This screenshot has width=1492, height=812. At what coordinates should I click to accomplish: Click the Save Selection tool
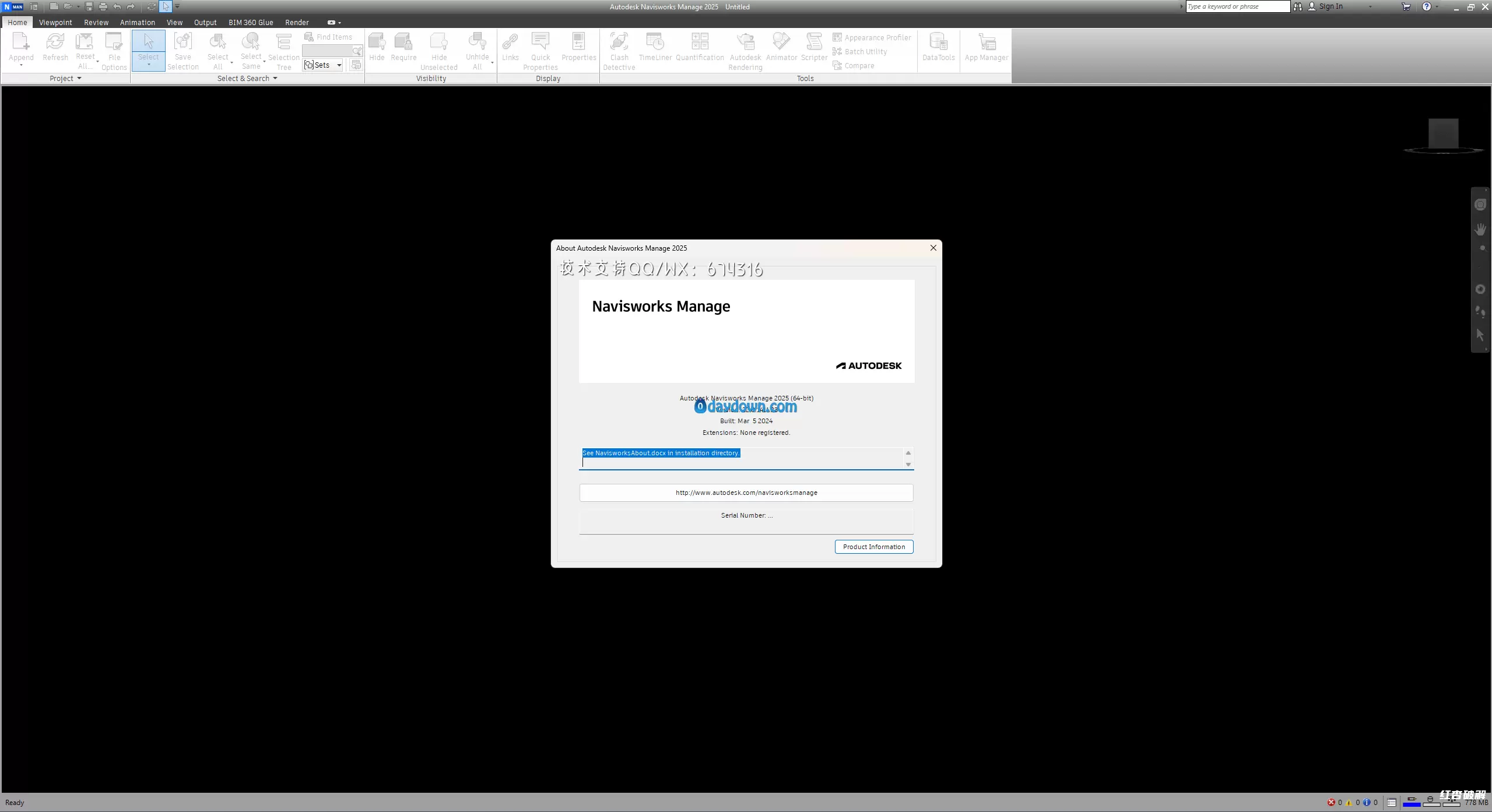coord(183,51)
